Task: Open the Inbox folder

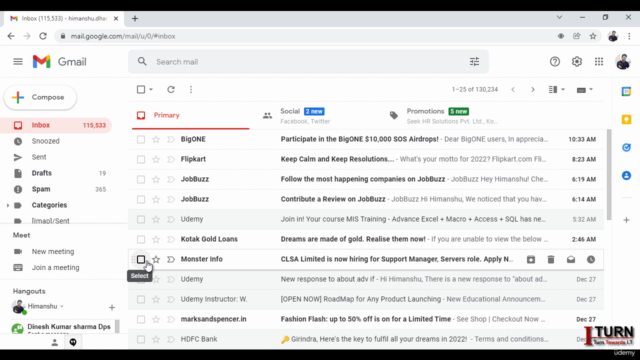Action: click(56, 125)
